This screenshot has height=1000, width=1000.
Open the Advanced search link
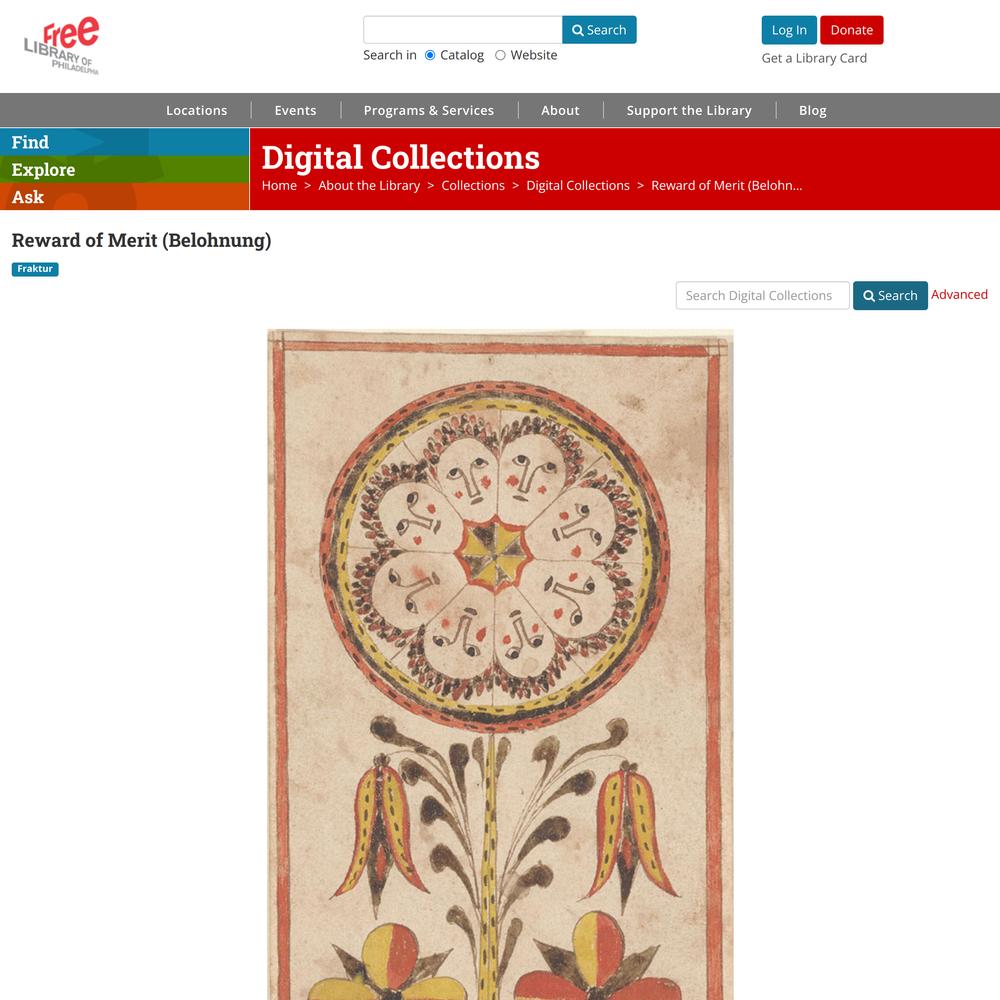coord(959,295)
